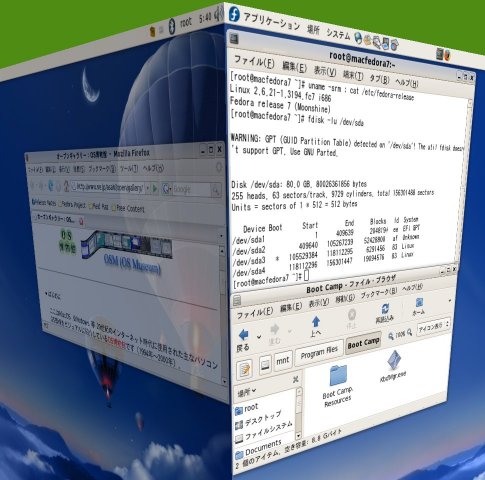
Task: Click the 上へ up arrow icon
Action: click(316, 322)
